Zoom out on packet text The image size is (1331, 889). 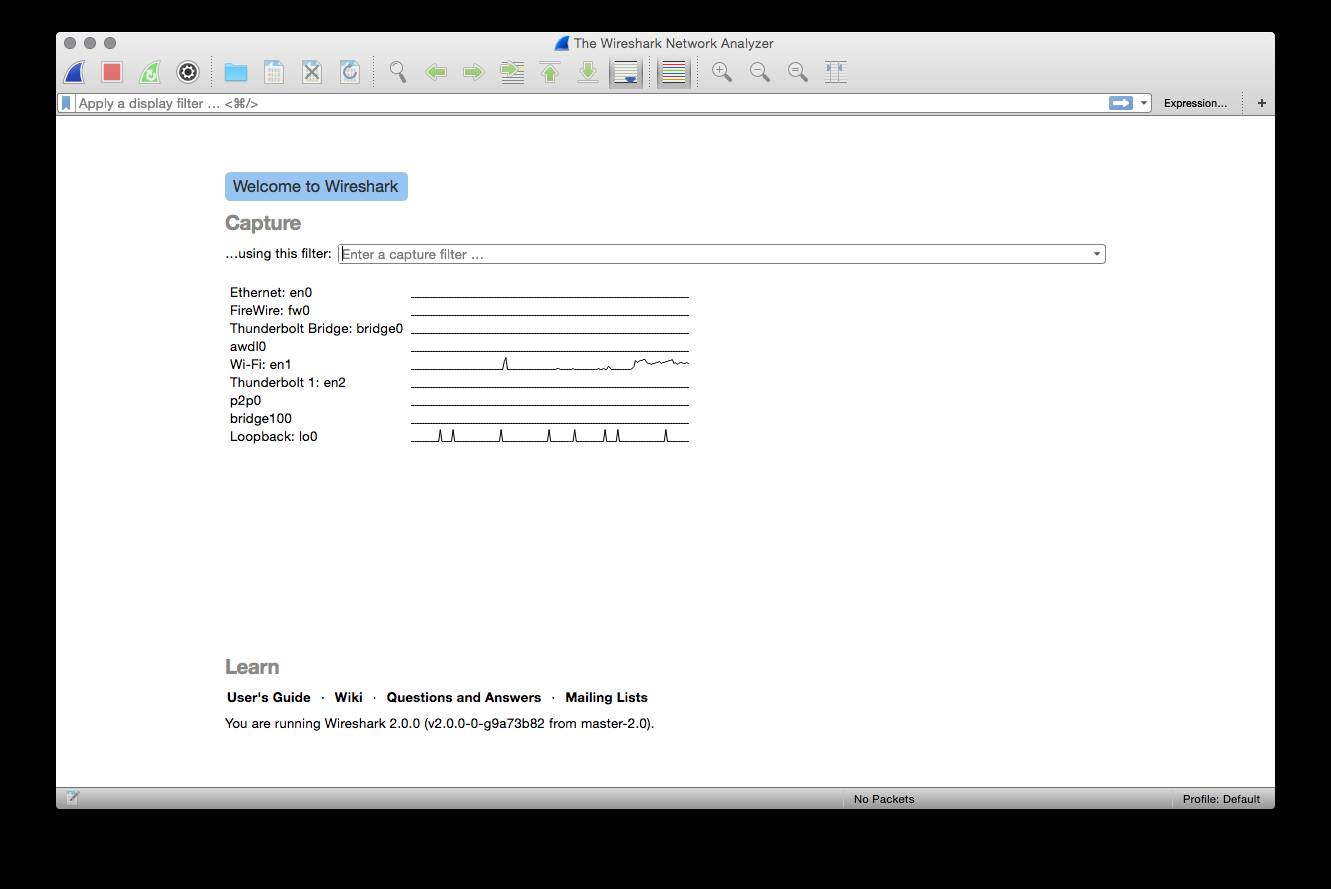tap(760, 72)
